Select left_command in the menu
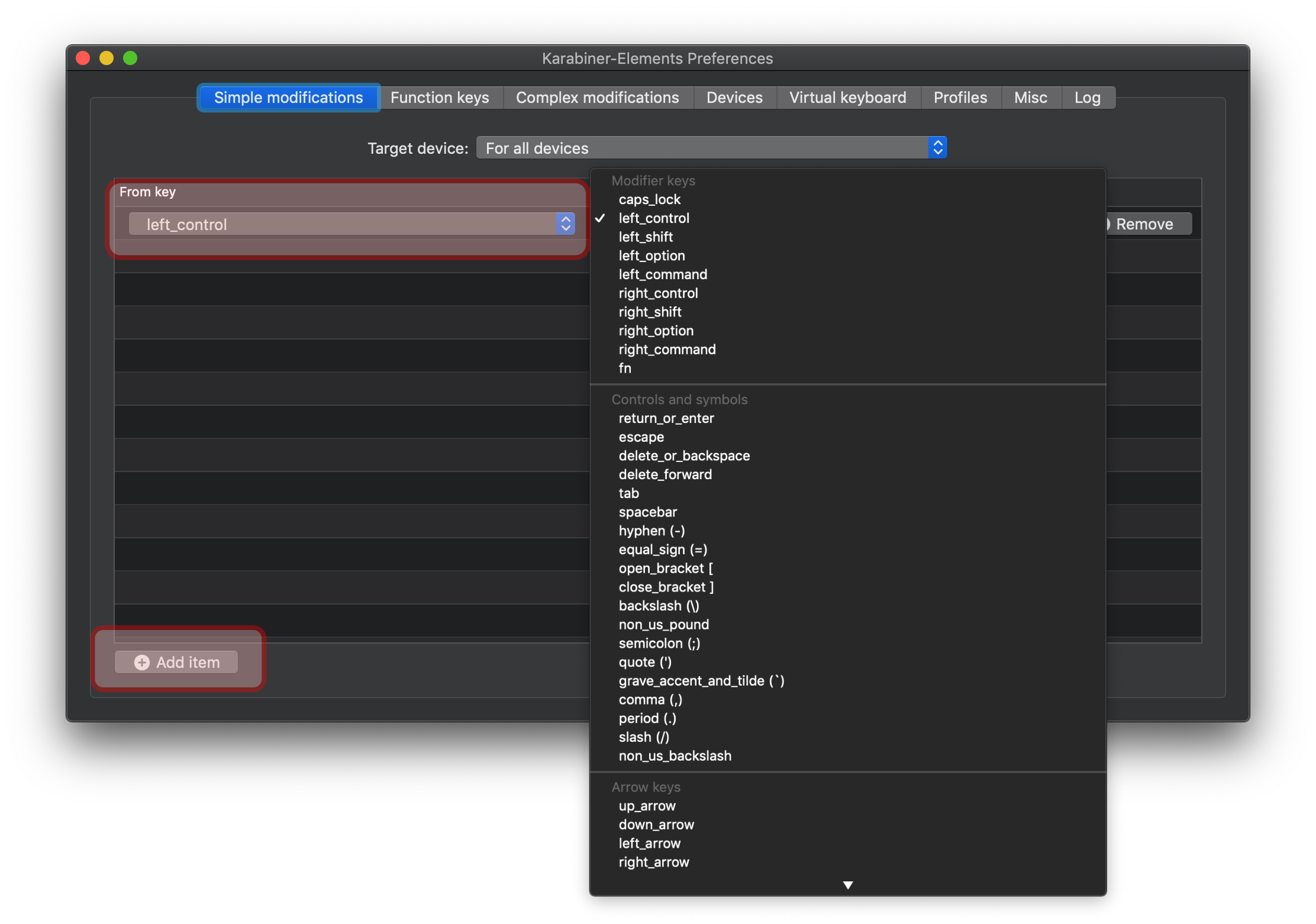 pyautogui.click(x=847, y=274)
